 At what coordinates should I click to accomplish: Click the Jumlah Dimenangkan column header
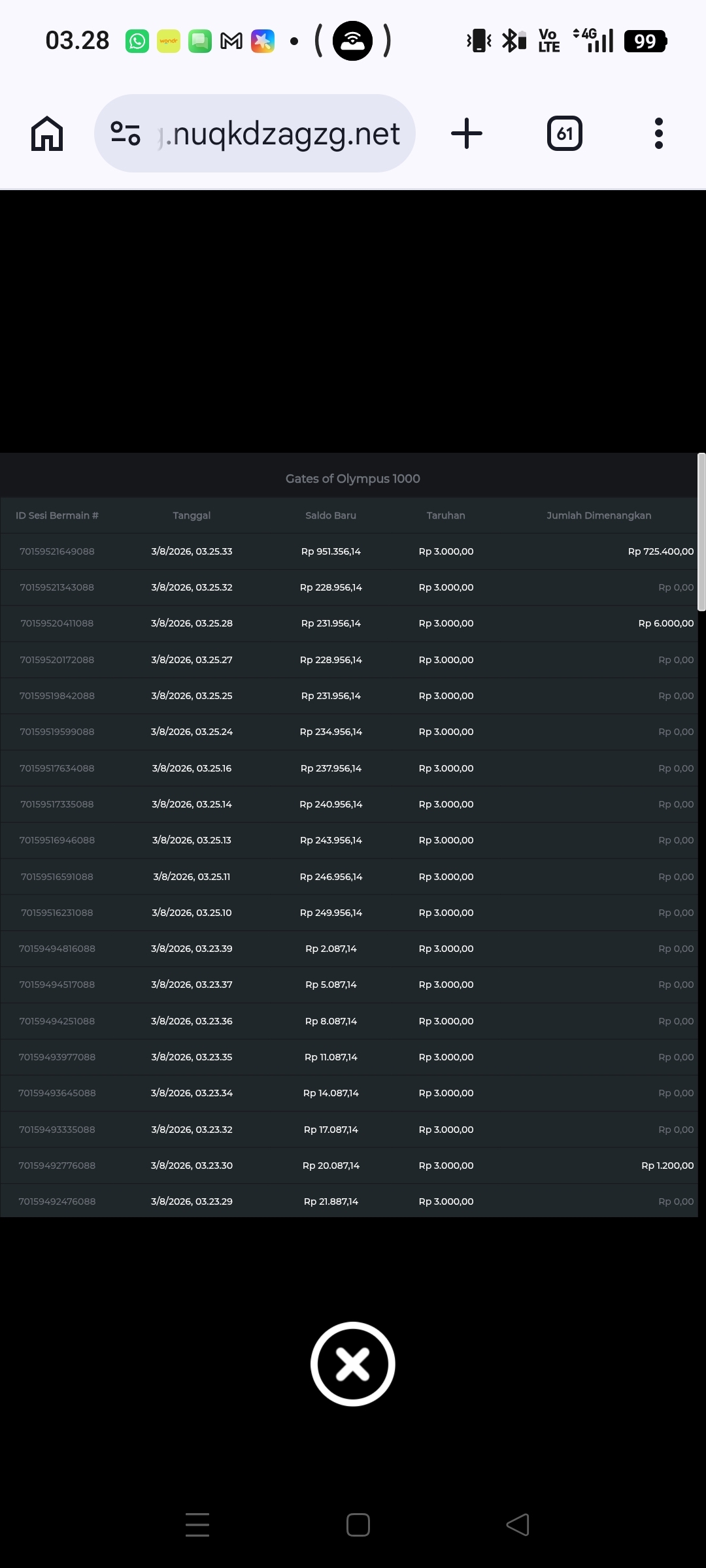point(599,515)
